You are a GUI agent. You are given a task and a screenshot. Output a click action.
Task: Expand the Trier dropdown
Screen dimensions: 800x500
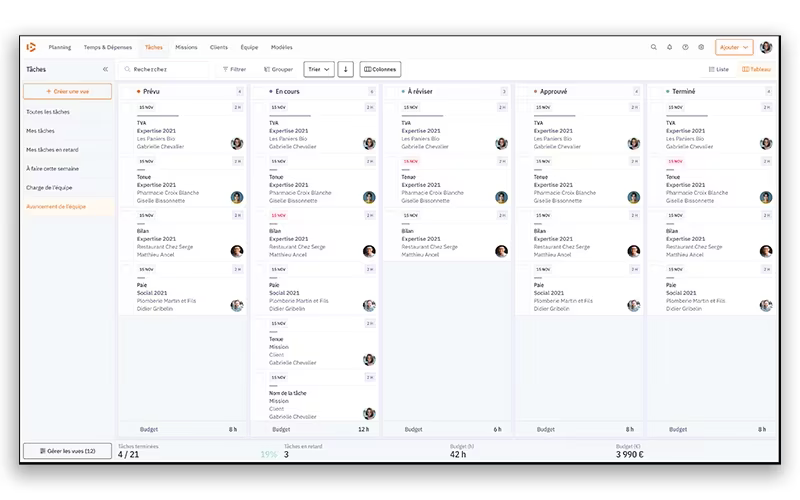tap(319, 69)
